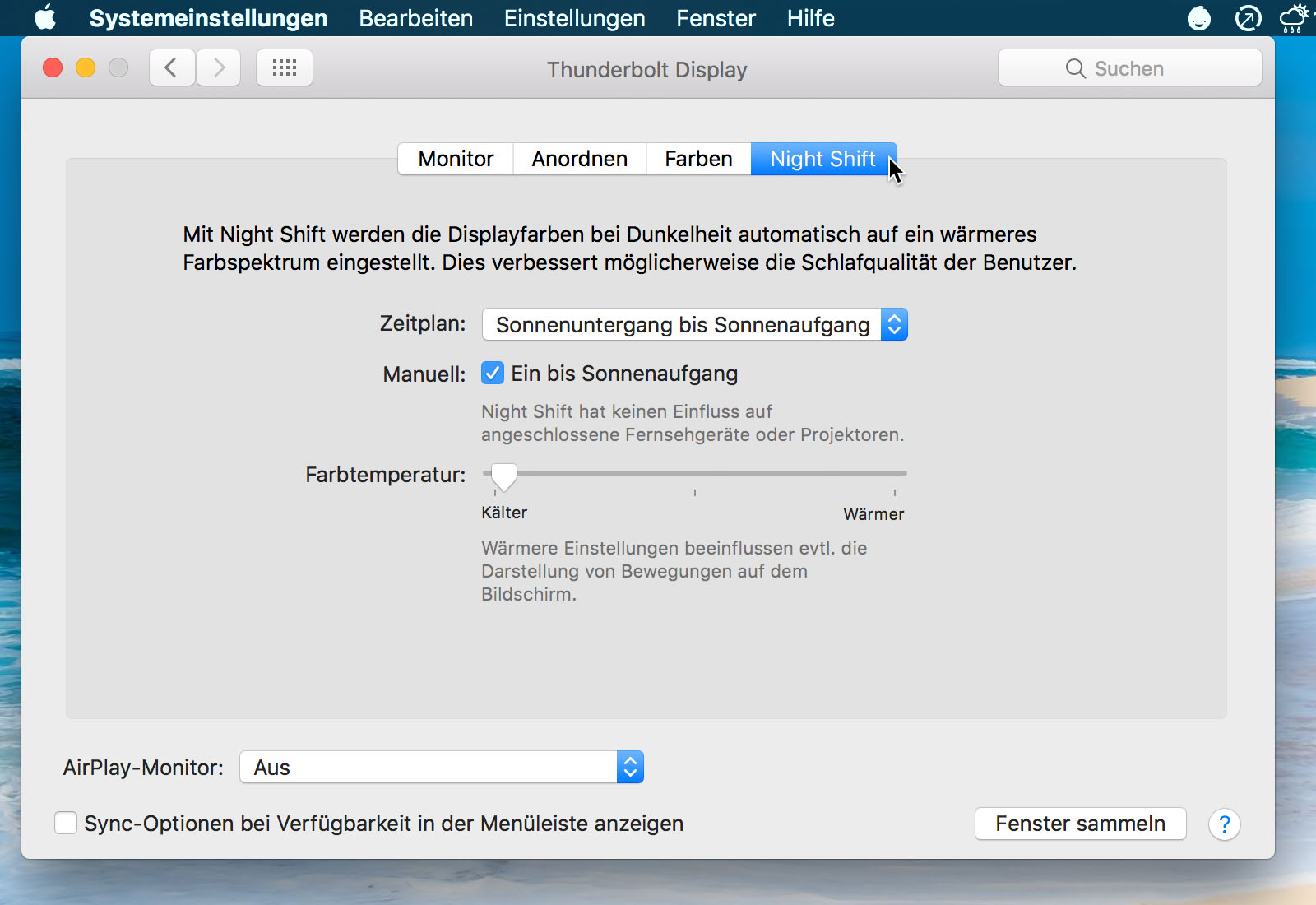Click the Farbtemperatur slider handle

pos(503,476)
